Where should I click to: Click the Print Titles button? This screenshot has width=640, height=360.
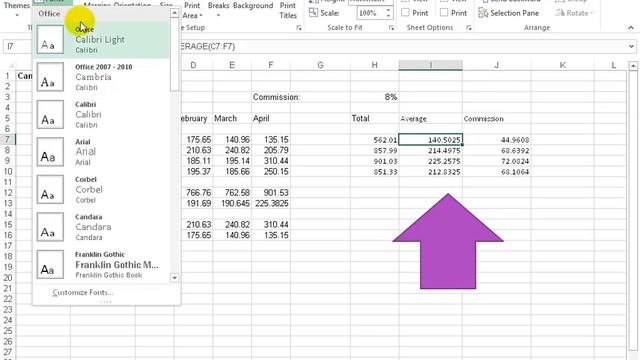coord(288,10)
